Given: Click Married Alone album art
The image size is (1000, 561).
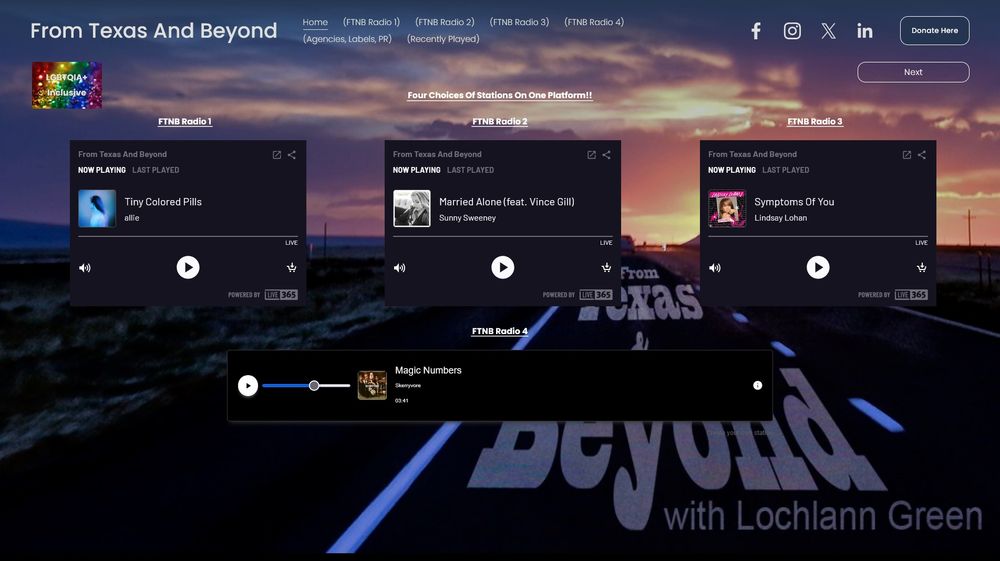Looking at the screenshot, I should [412, 208].
